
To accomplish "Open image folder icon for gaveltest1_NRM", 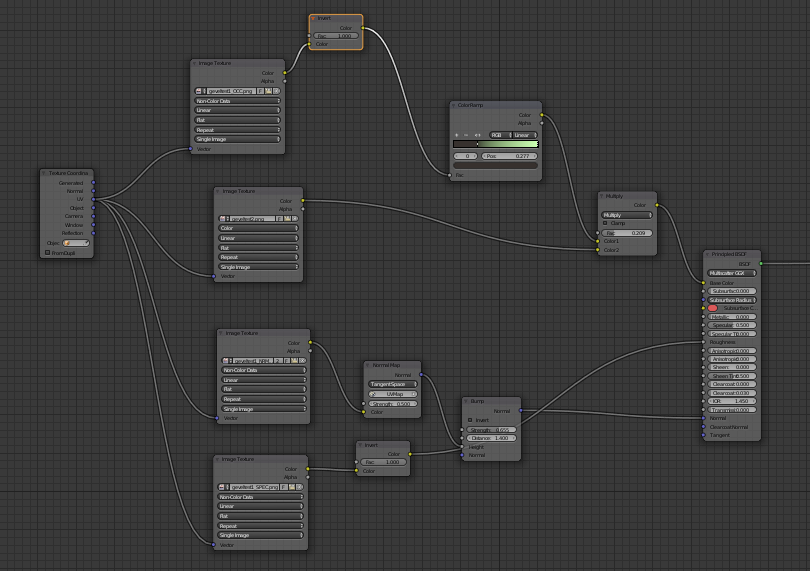I will (294, 361).
